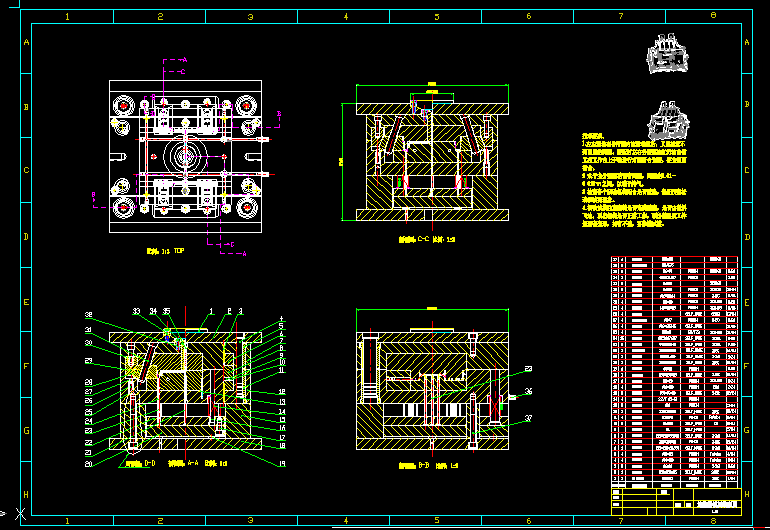This screenshot has height=530, width=770.
Task: Select part callout number 36
Action: pos(528,391)
